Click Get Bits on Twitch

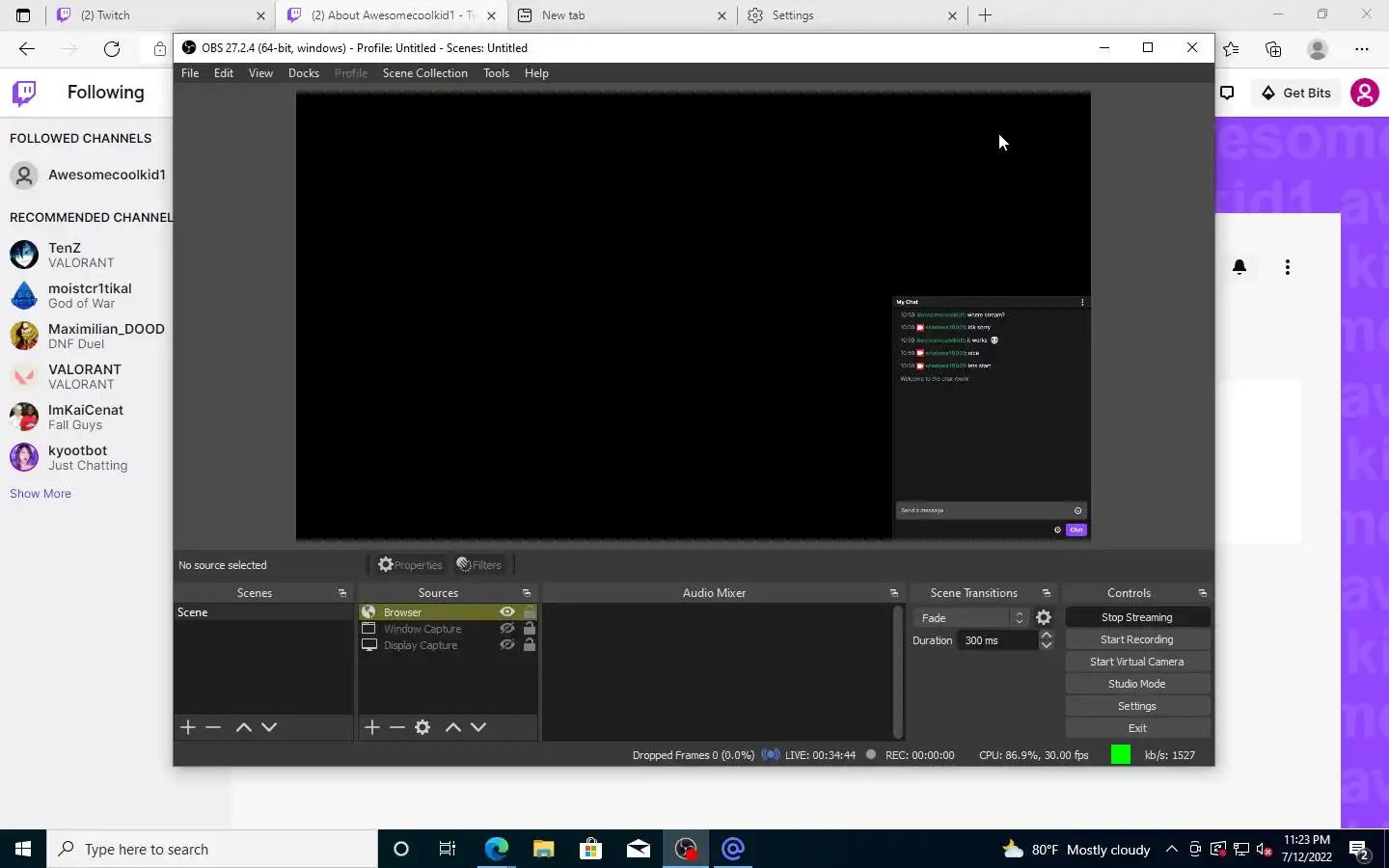coord(1296,93)
